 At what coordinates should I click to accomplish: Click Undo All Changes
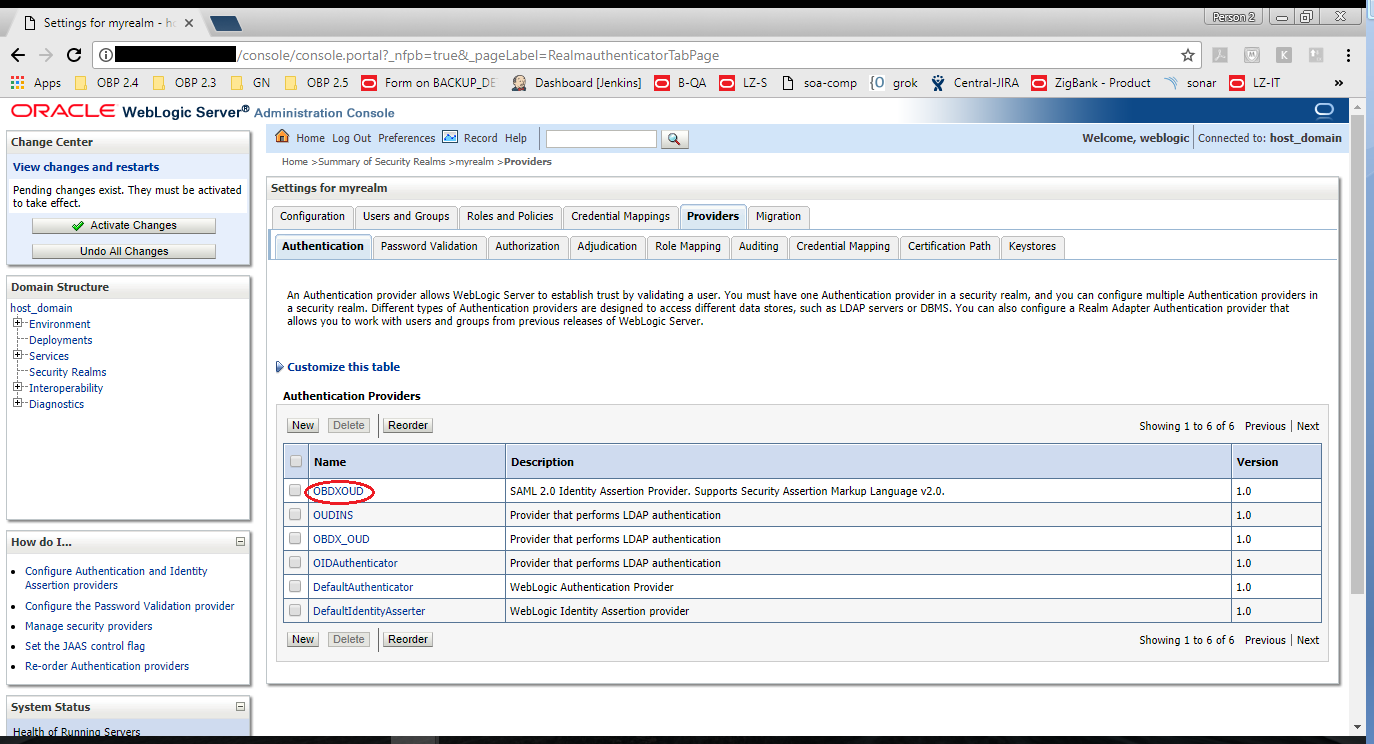coord(124,252)
